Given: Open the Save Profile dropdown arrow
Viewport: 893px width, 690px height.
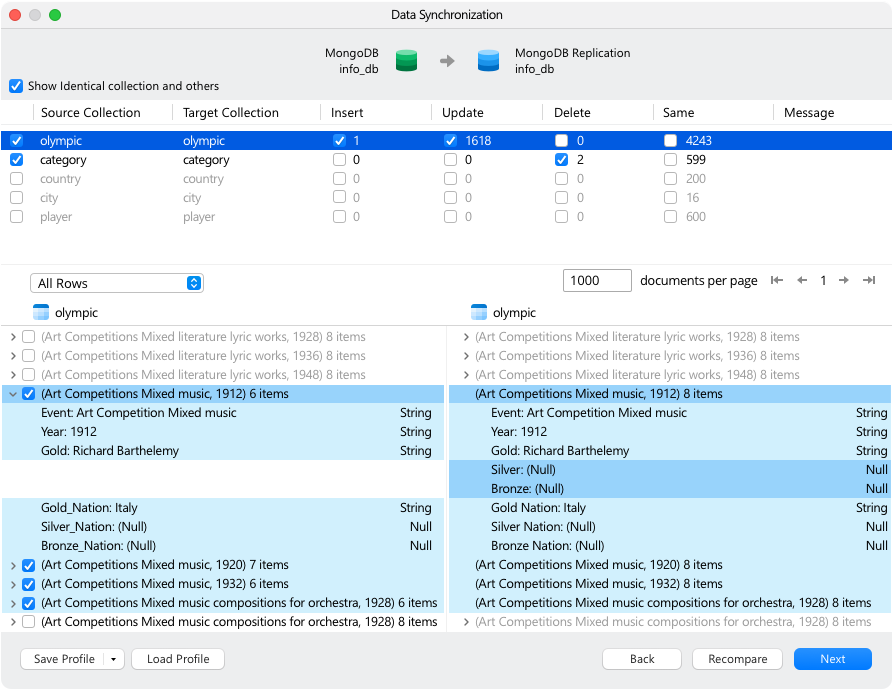Looking at the screenshot, I should [x=113, y=659].
